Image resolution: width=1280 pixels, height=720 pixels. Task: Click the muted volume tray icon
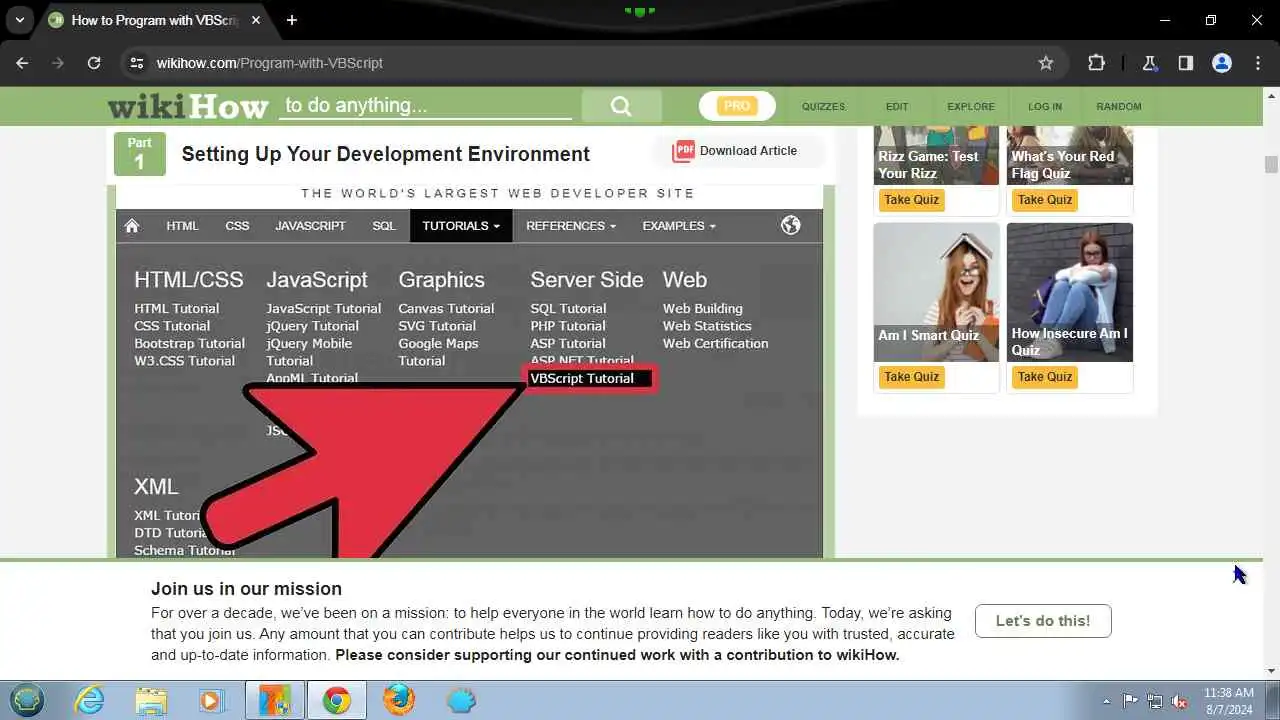pos(1180,701)
